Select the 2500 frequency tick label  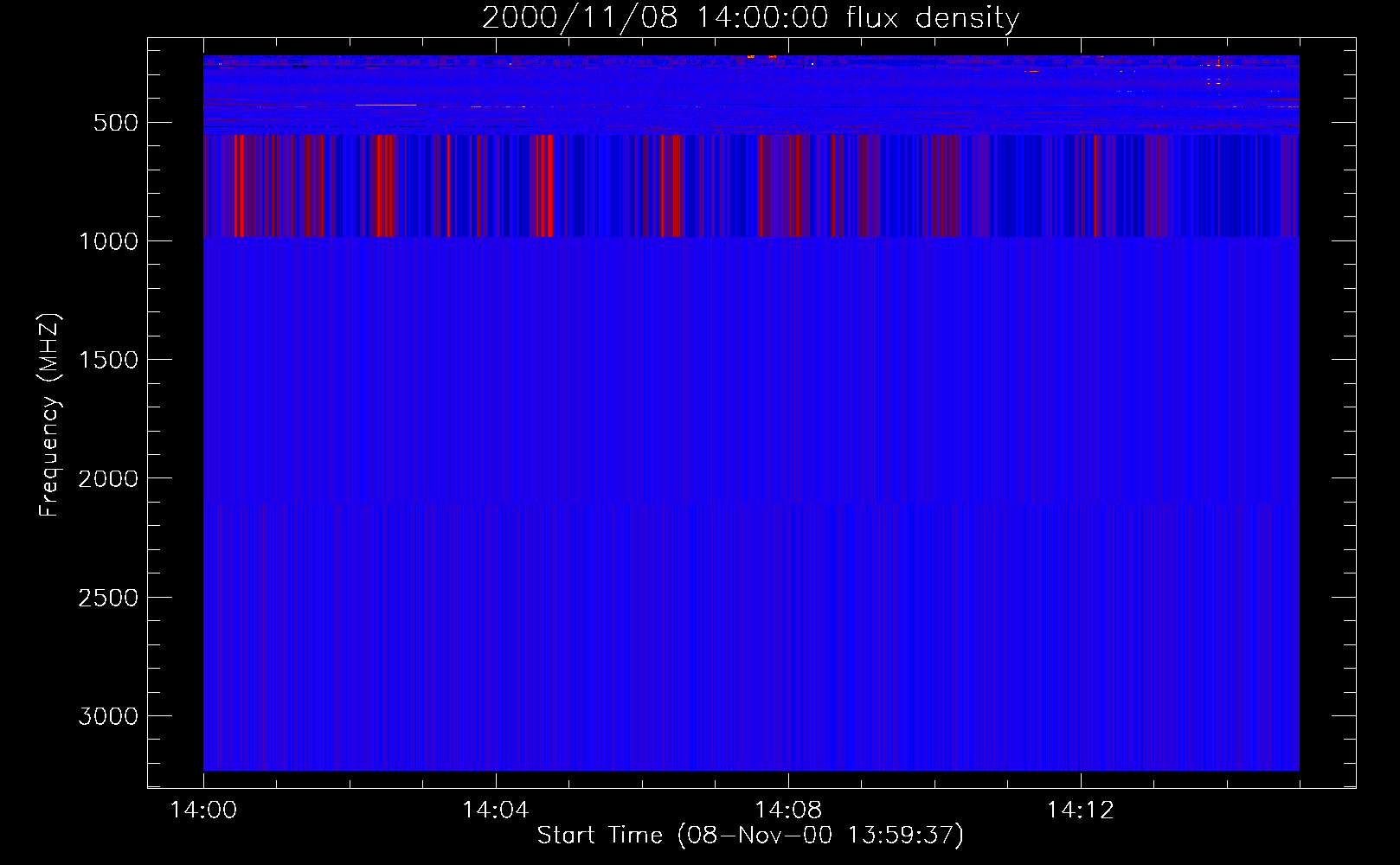[x=108, y=598]
